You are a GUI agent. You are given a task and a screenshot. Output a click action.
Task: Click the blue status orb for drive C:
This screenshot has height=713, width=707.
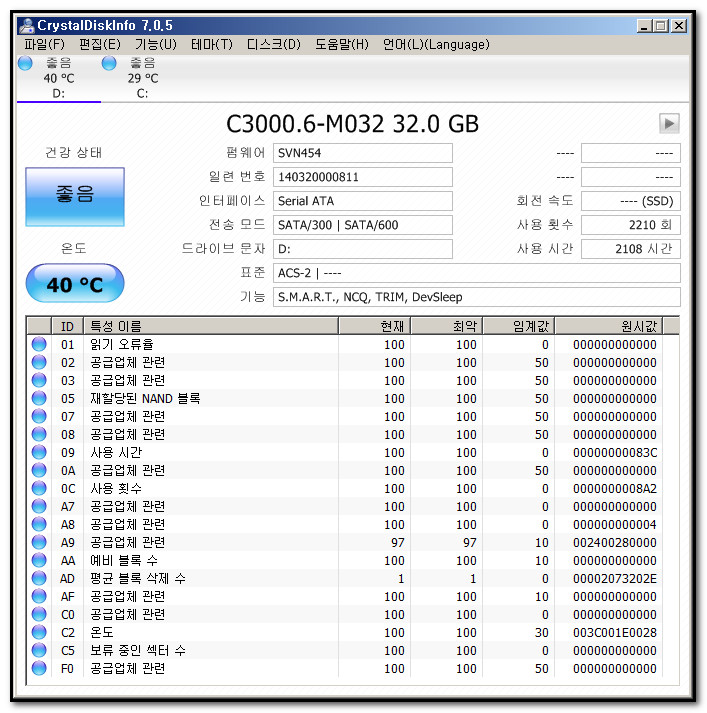tap(109, 63)
